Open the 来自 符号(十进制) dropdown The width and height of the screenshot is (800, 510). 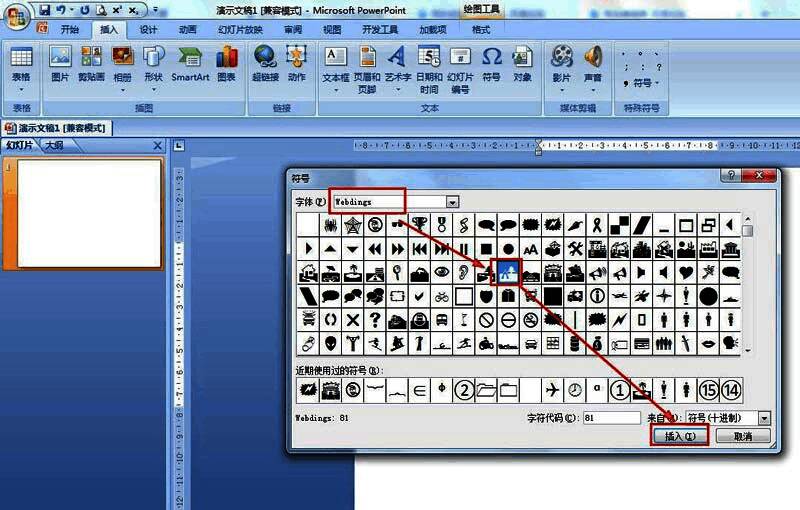pos(765,417)
